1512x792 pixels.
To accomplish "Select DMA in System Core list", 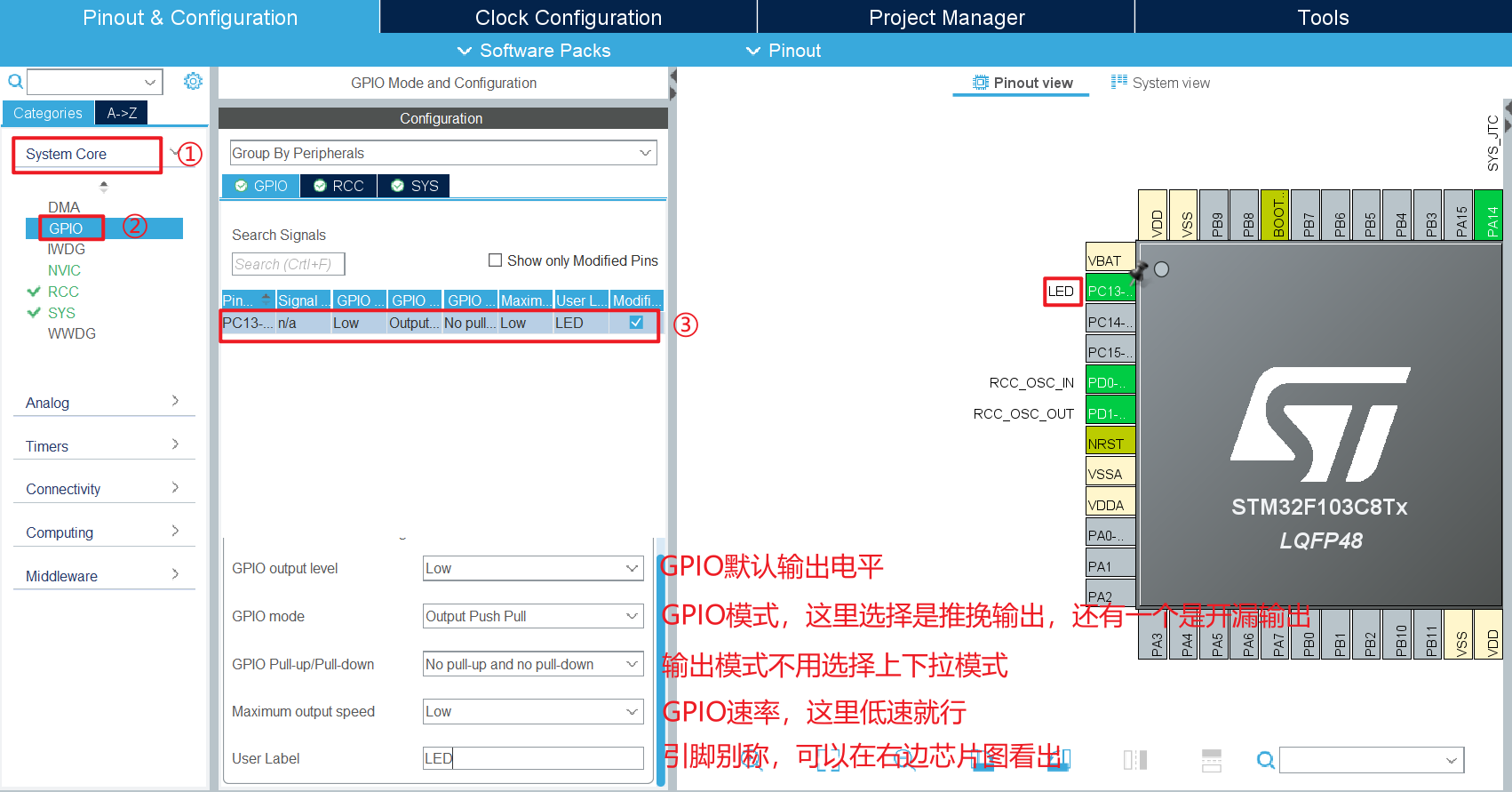I will 64,207.
